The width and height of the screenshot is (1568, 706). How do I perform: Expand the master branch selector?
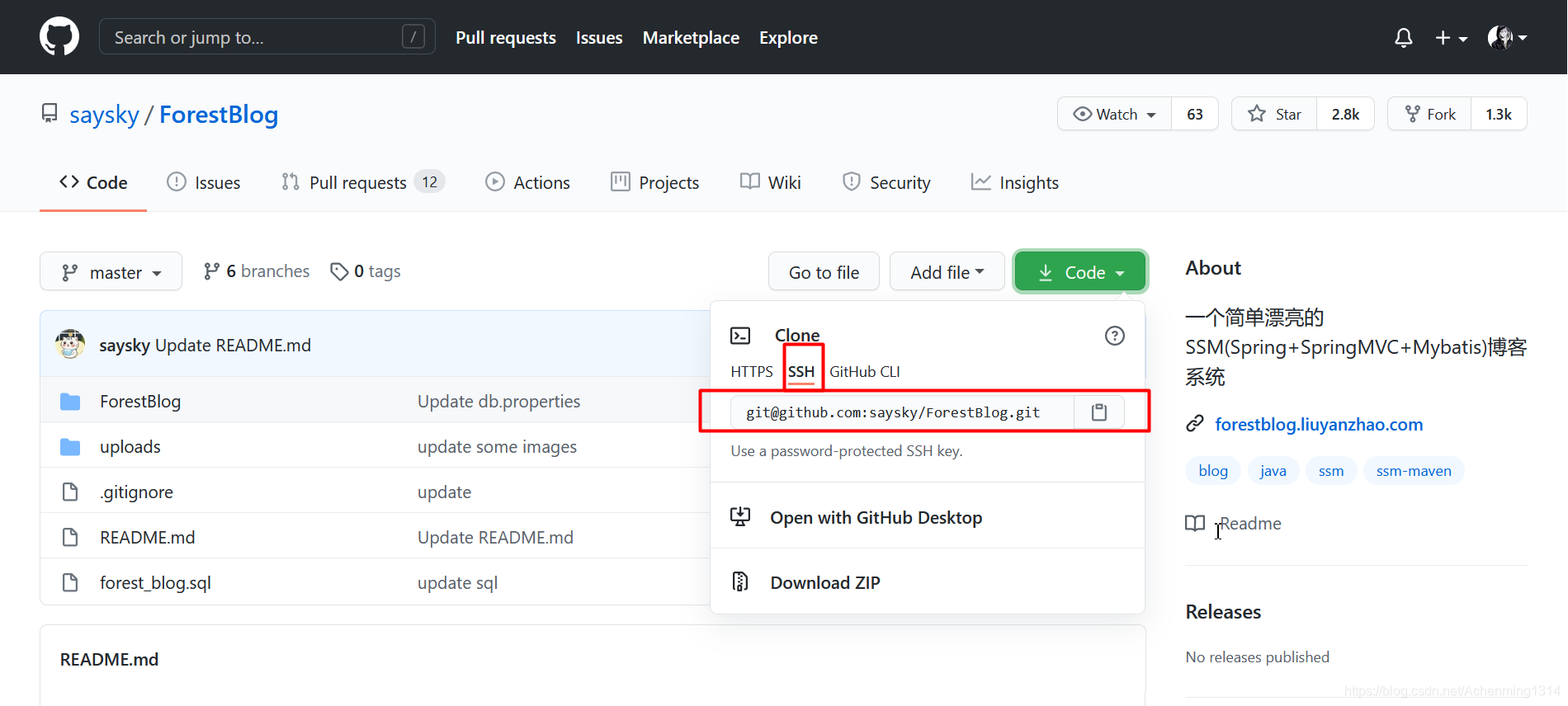111,271
